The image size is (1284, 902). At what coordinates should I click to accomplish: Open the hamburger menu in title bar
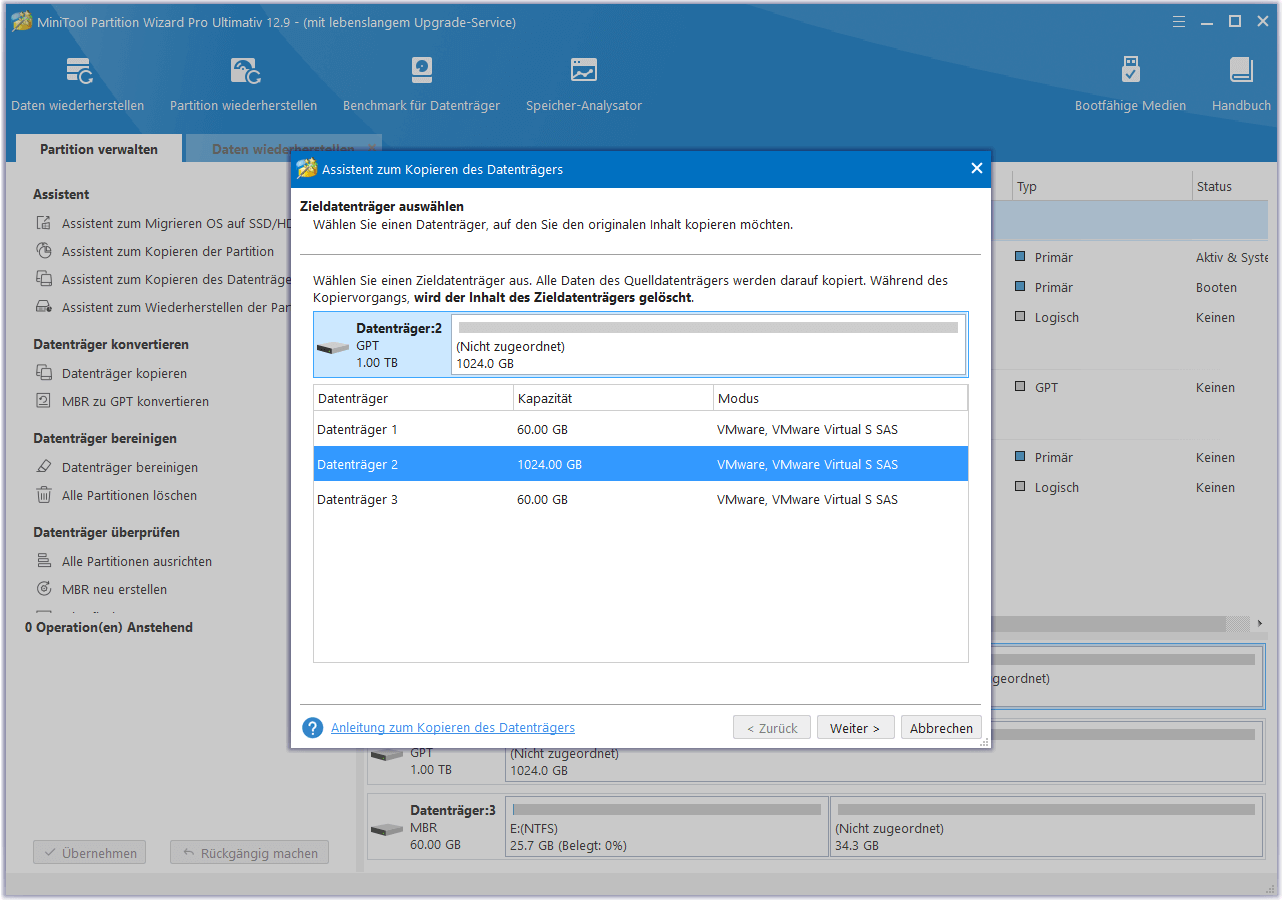[x=1179, y=21]
